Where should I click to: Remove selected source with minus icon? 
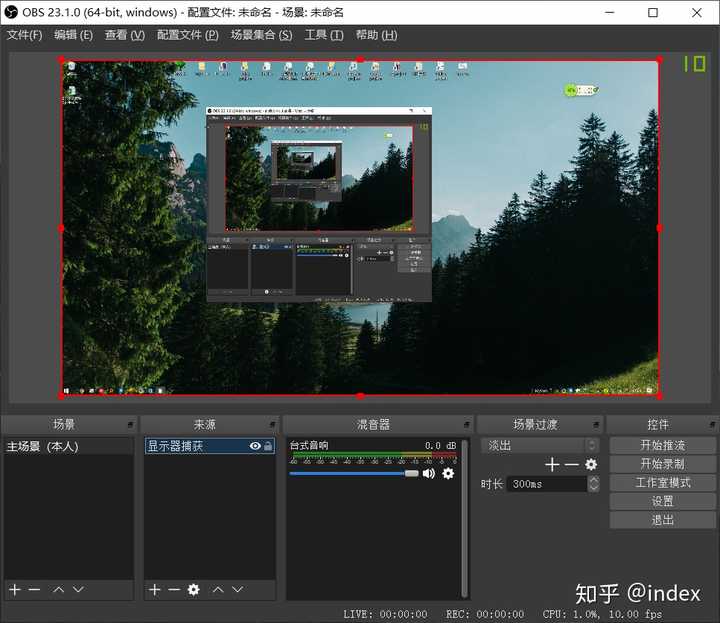[174, 589]
